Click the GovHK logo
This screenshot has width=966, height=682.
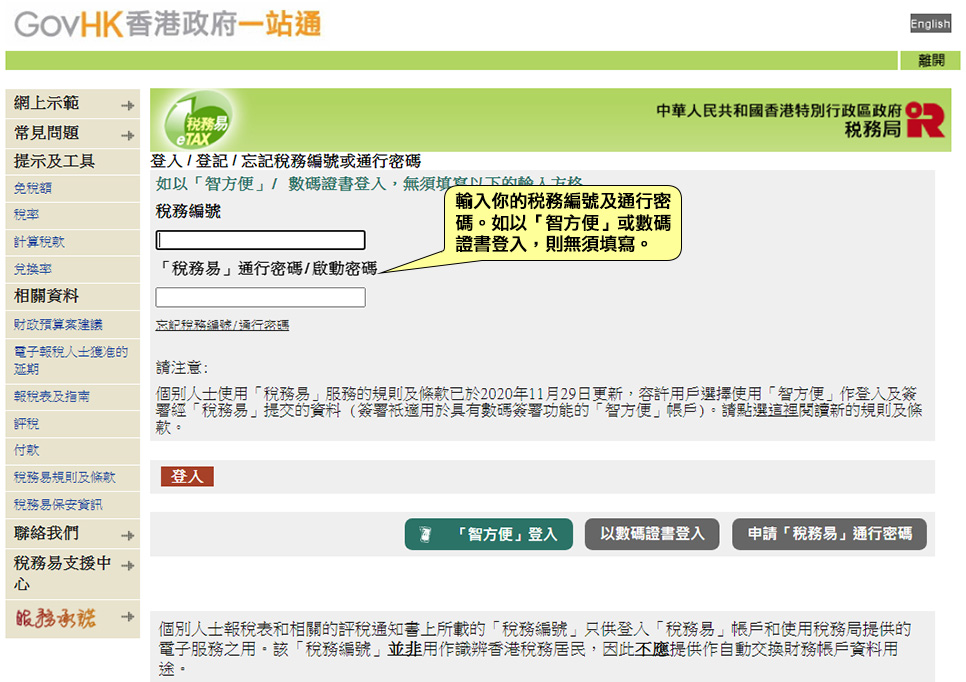(x=168, y=25)
